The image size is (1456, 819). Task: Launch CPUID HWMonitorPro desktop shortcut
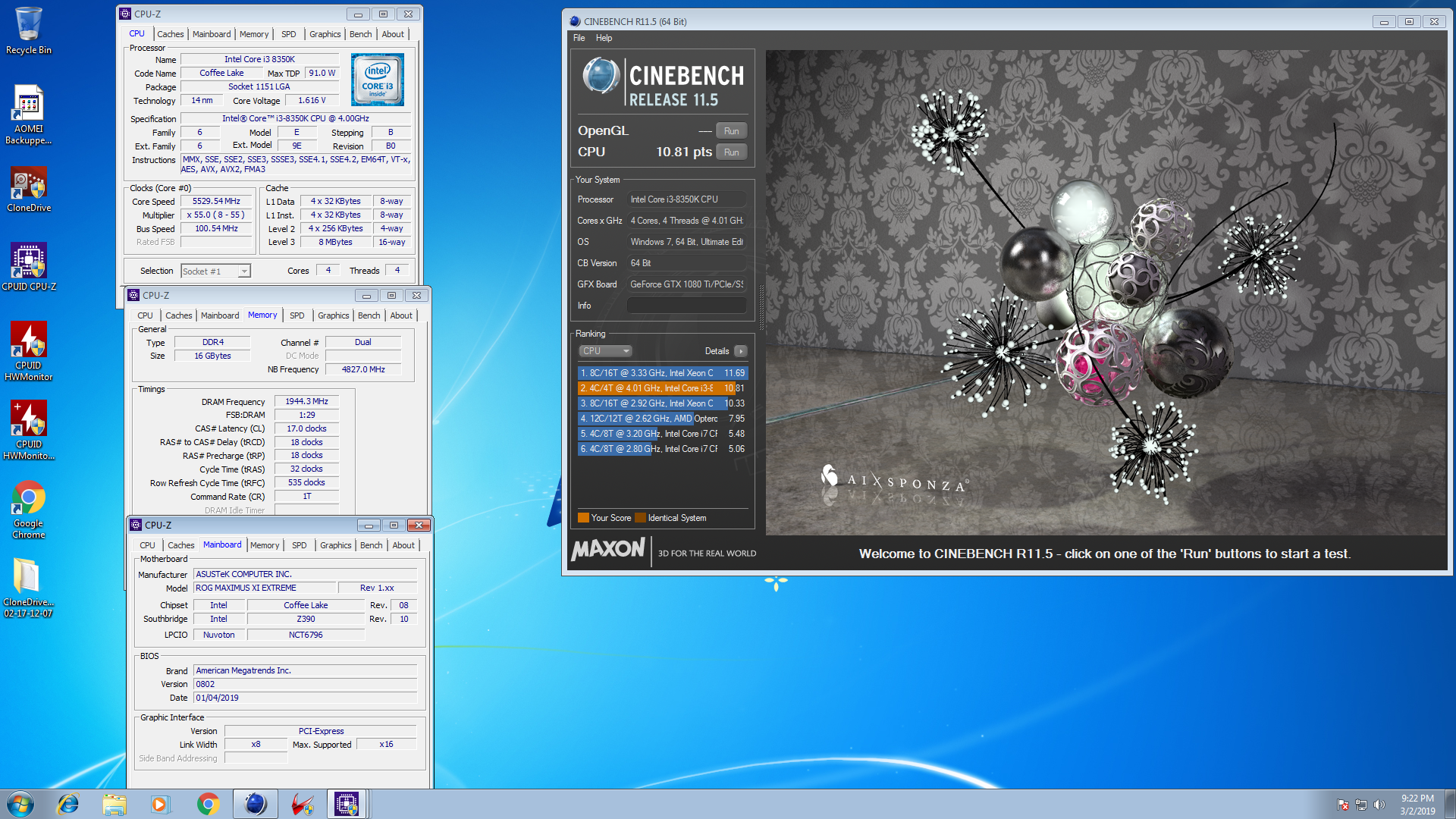29,429
